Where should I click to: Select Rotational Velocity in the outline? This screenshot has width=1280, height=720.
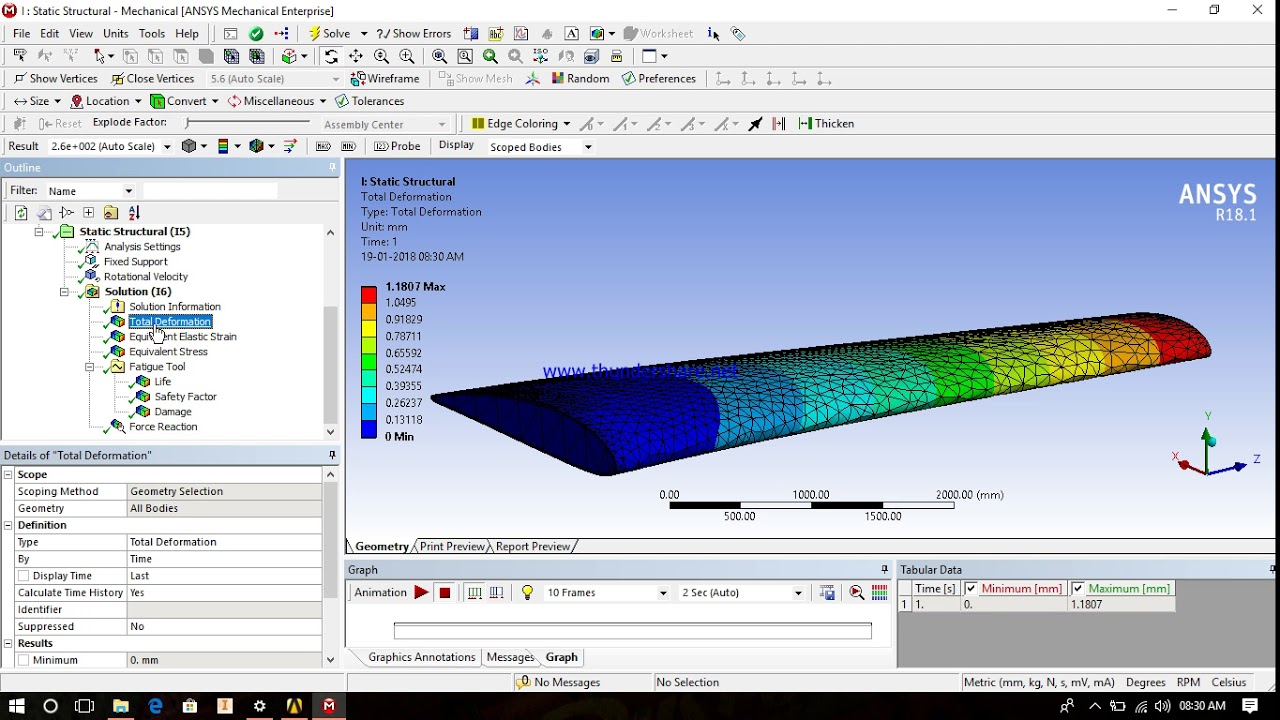[x=146, y=277]
